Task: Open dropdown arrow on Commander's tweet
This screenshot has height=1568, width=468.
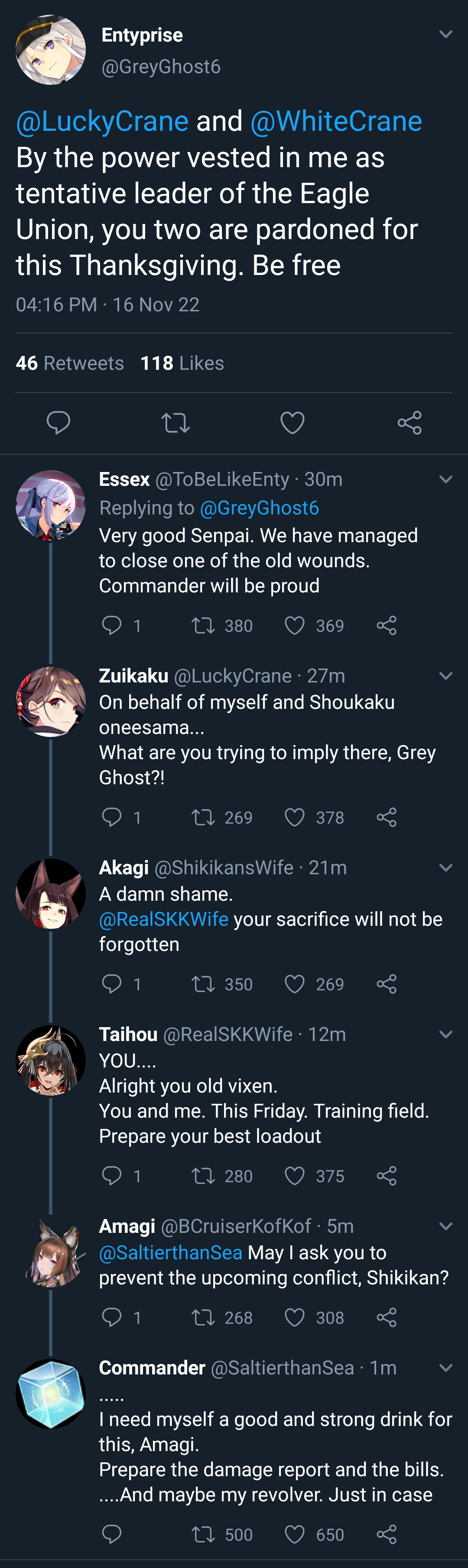Action: point(446,1368)
